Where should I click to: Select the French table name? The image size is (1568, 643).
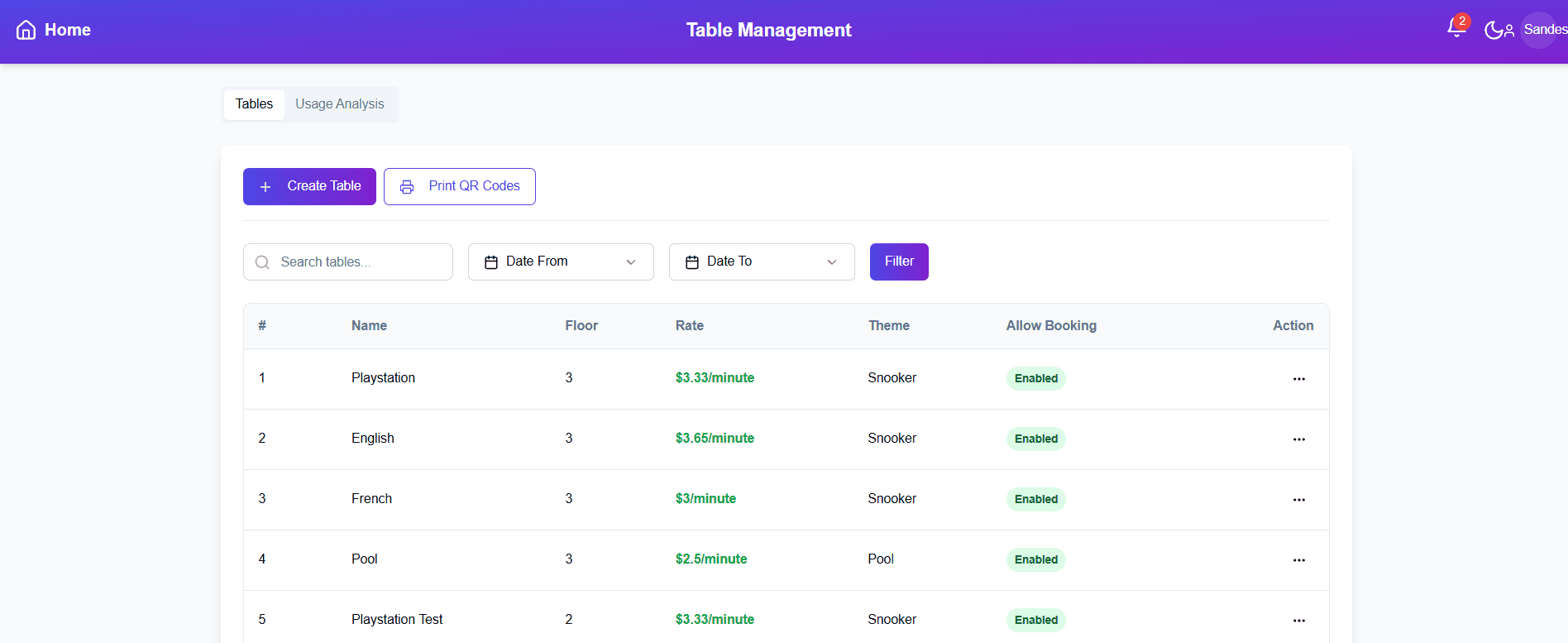pos(371,499)
